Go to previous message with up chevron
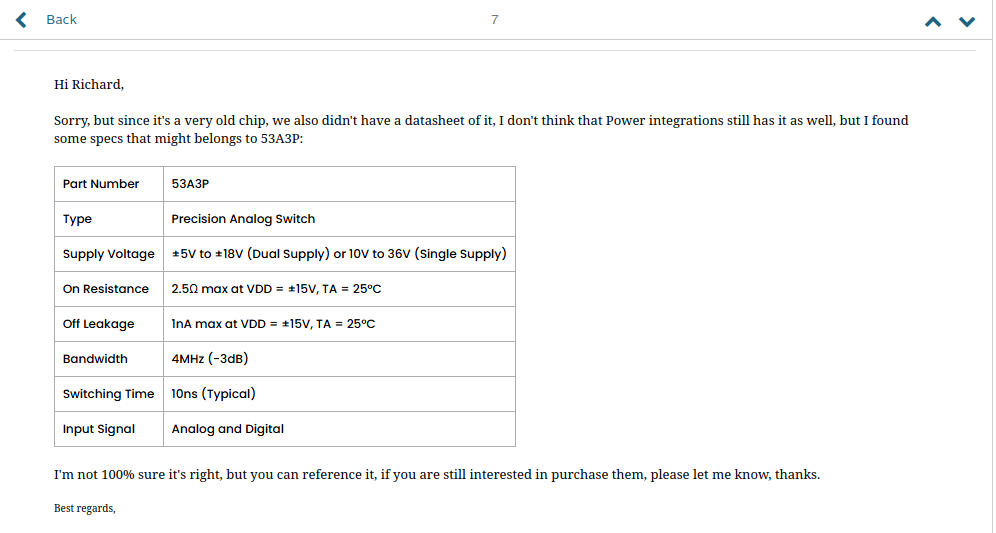The image size is (996, 533). coord(933,21)
